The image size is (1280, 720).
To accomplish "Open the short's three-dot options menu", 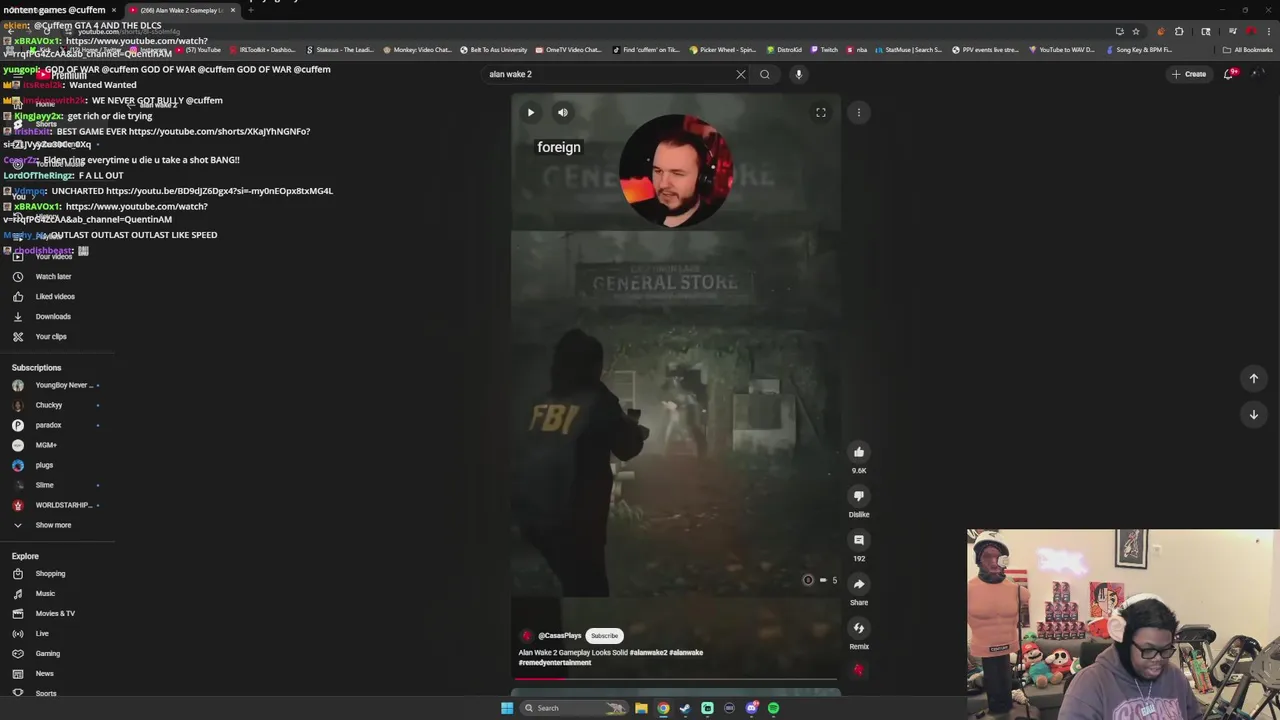I will pos(859,113).
